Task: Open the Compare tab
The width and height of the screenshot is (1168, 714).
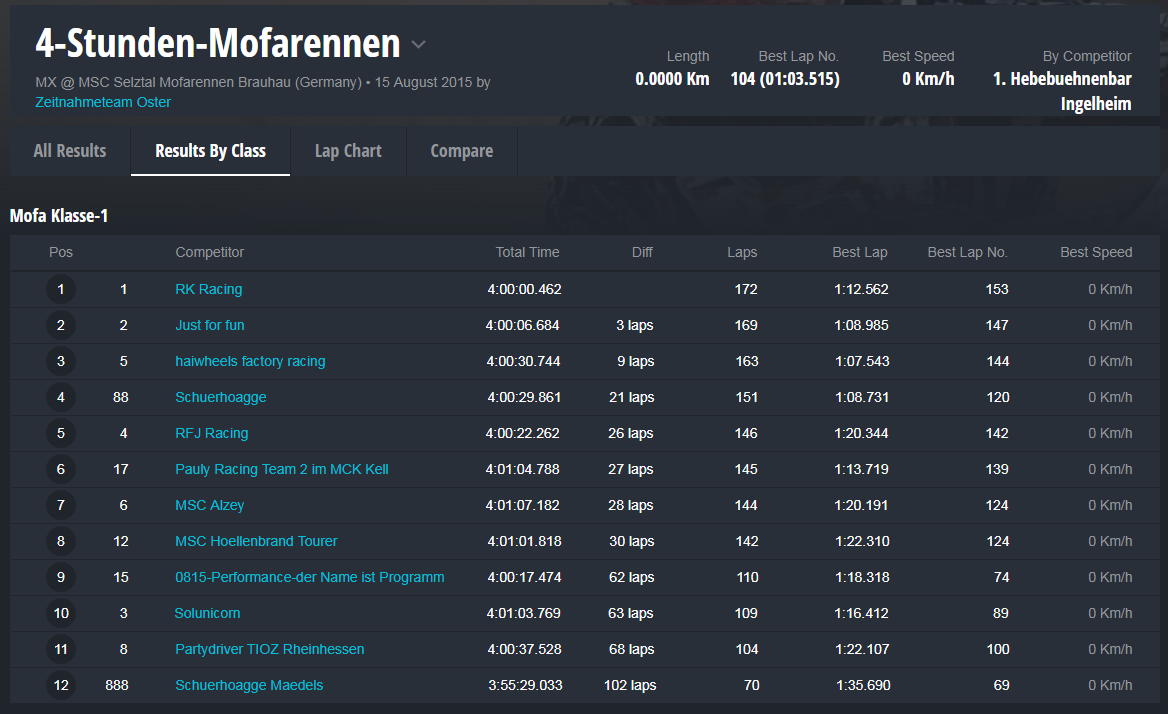Action: (461, 151)
